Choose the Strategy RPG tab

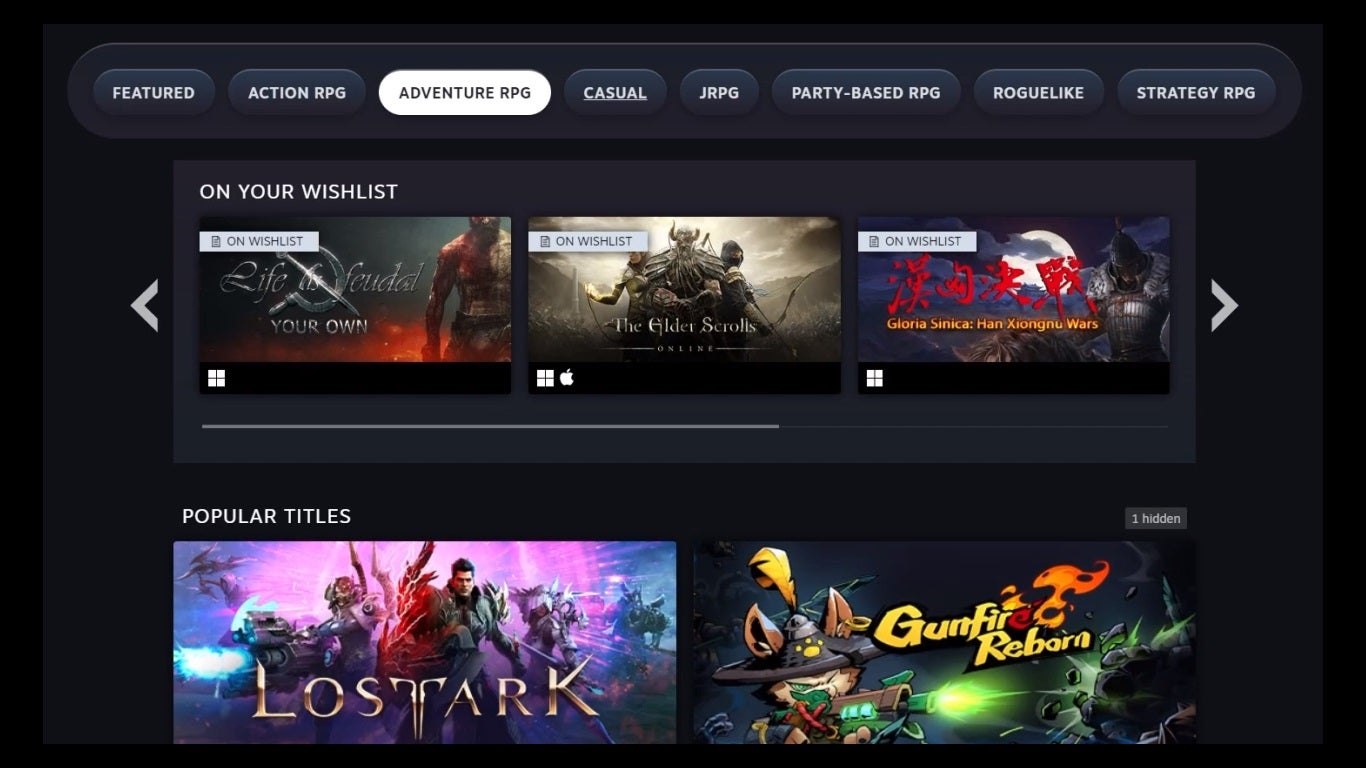[1196, 93]
